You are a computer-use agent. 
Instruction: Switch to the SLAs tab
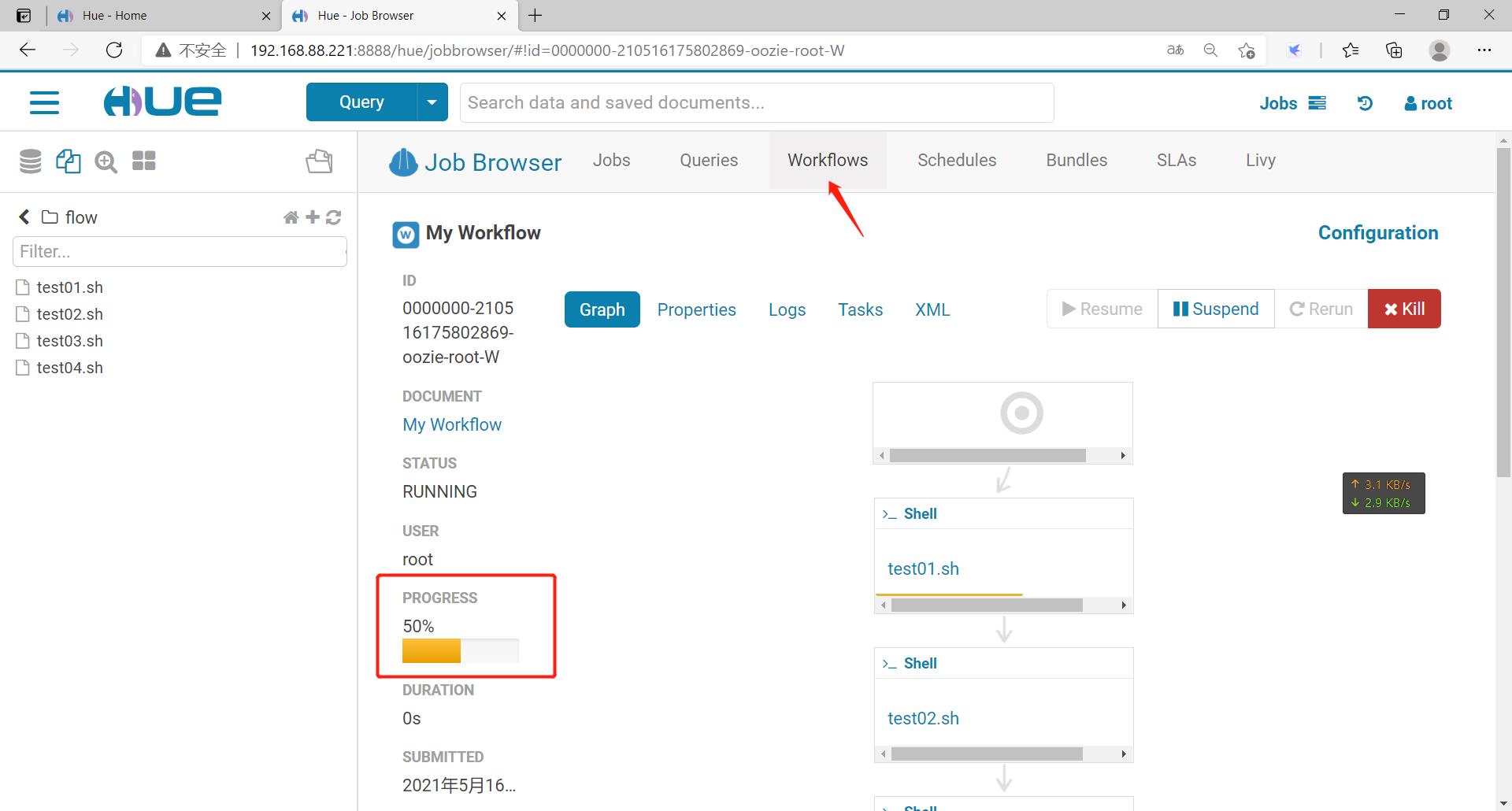point(1177,160)
